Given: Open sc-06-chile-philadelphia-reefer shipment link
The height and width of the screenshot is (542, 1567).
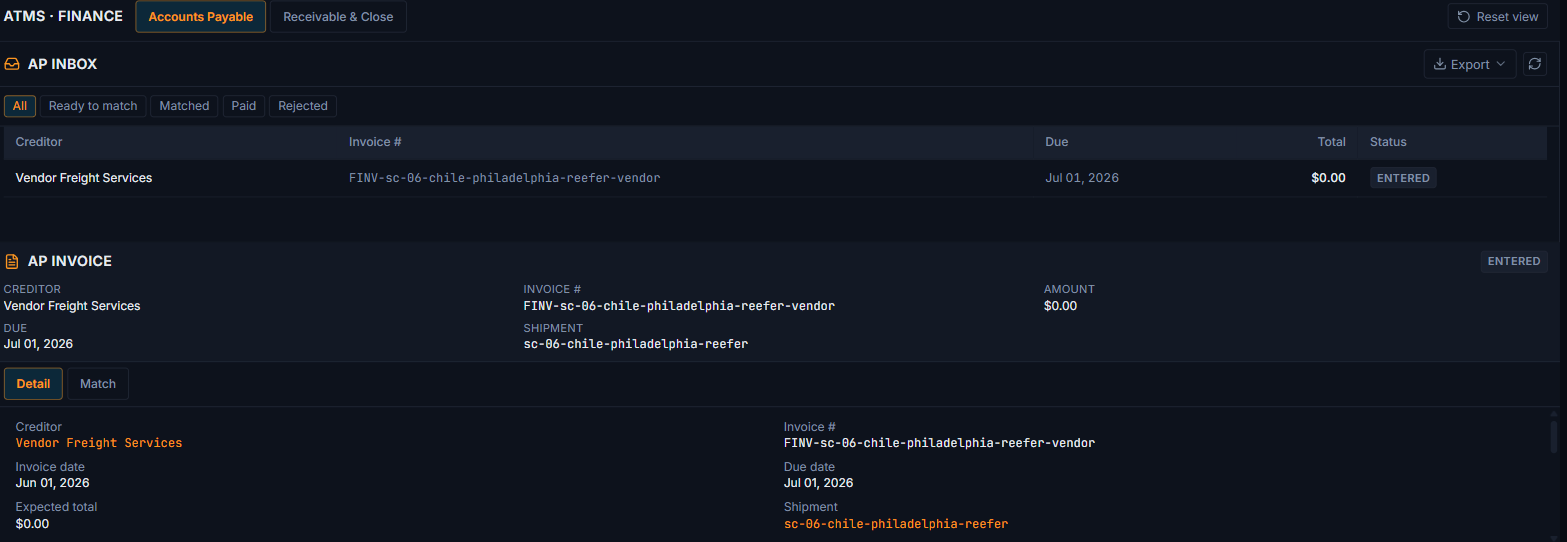Looking at the screenshot, I should click(x=896, y=524).
